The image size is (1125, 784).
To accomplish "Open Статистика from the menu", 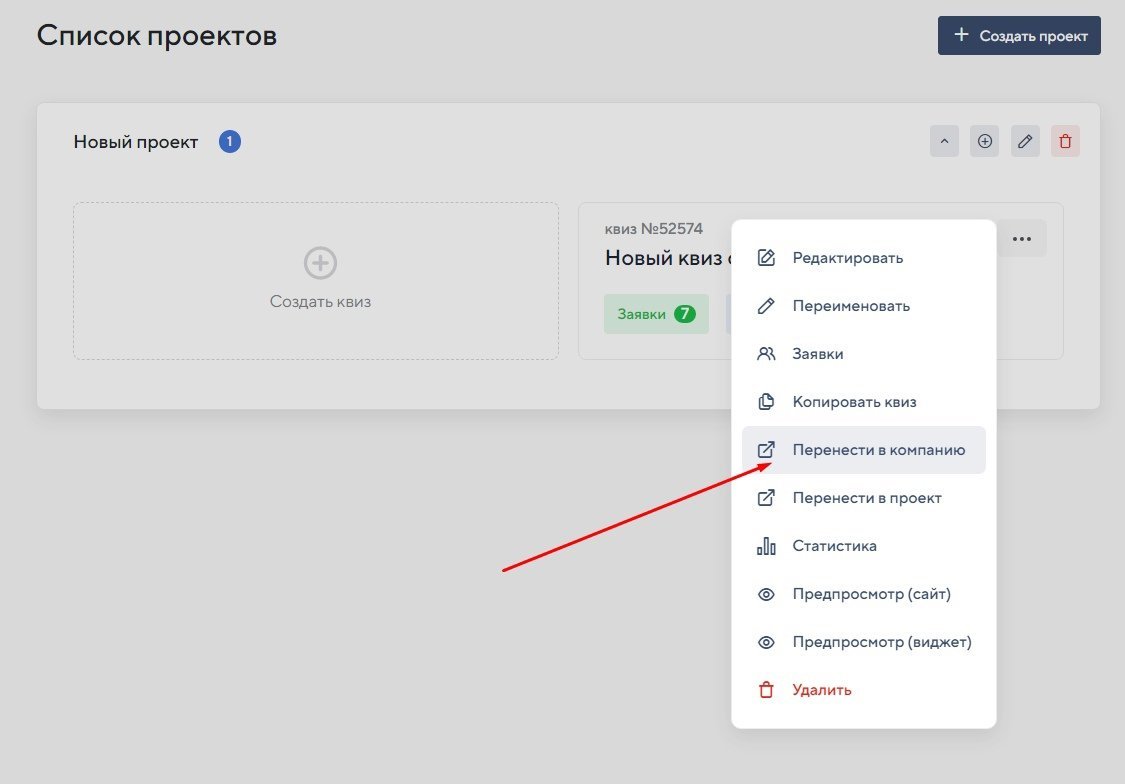I will click(834, 546).
